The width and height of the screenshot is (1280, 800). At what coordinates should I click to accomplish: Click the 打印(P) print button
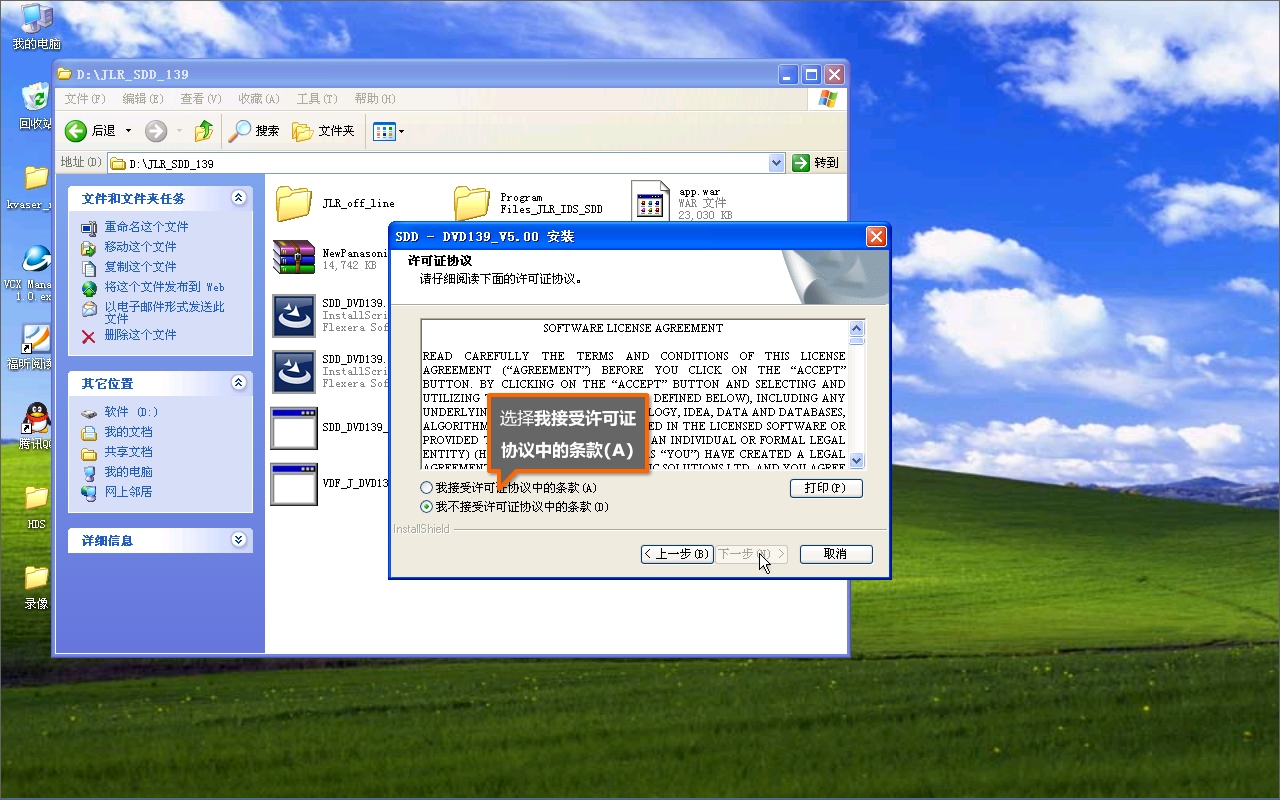[826, 488]
